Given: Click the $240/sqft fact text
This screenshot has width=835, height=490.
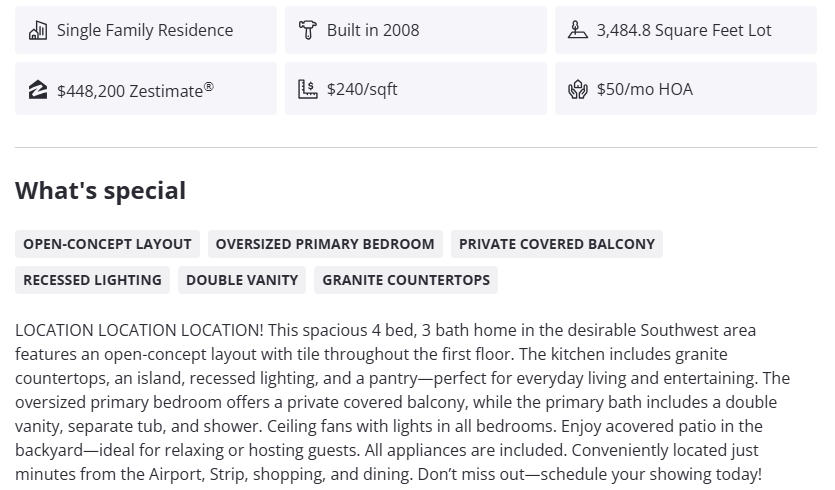Looking at the screenshot, I should (362, 89).
